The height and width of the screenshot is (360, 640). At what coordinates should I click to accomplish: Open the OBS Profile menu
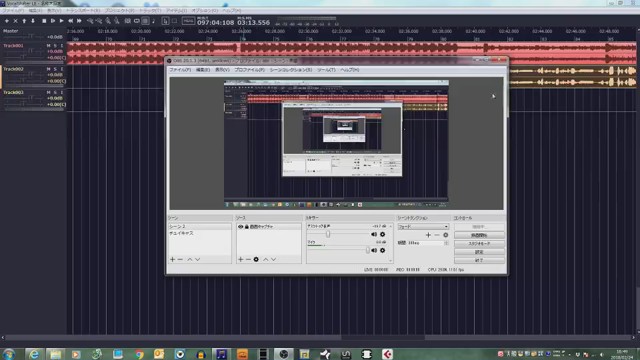(249, 70)
